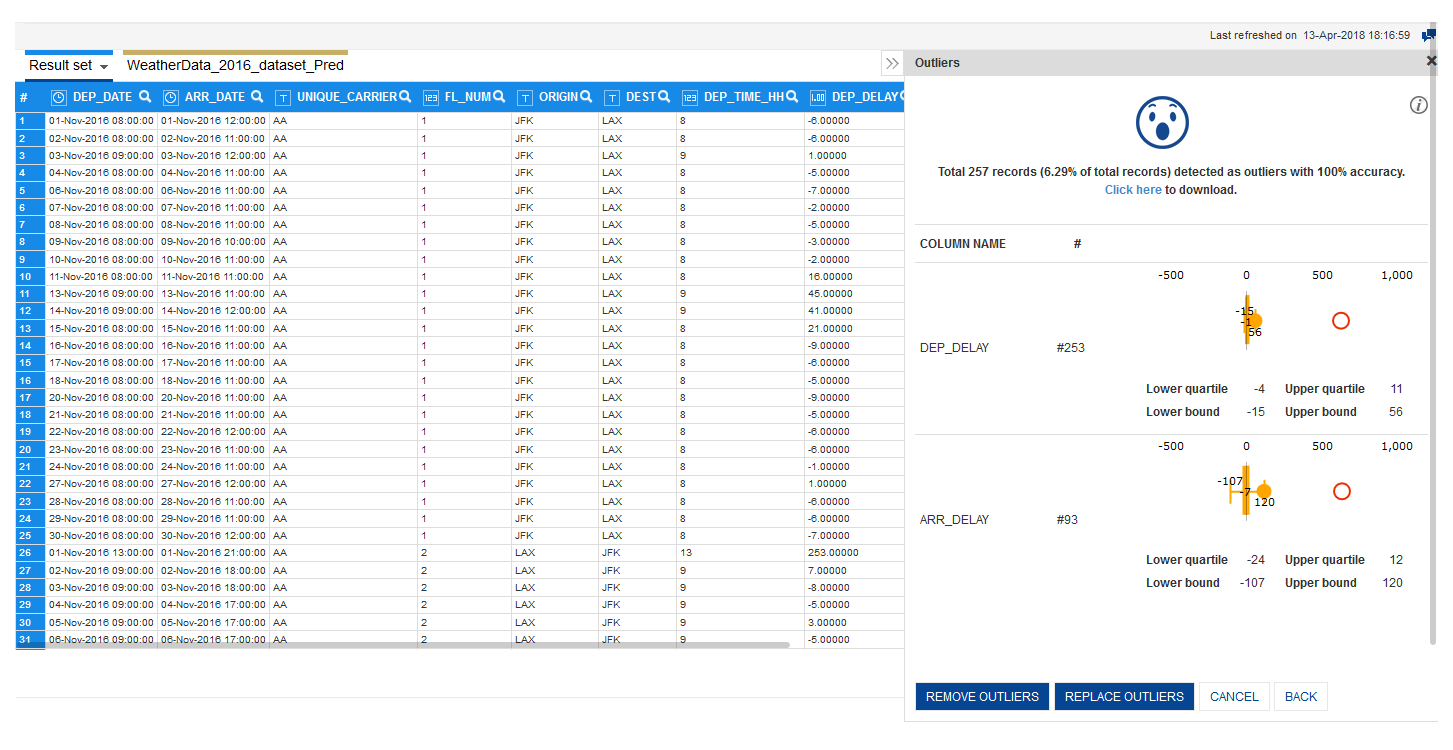Click REPLACE OUTLIERS button
The width and height of the screenshot is (1453, 750).
1124,697
